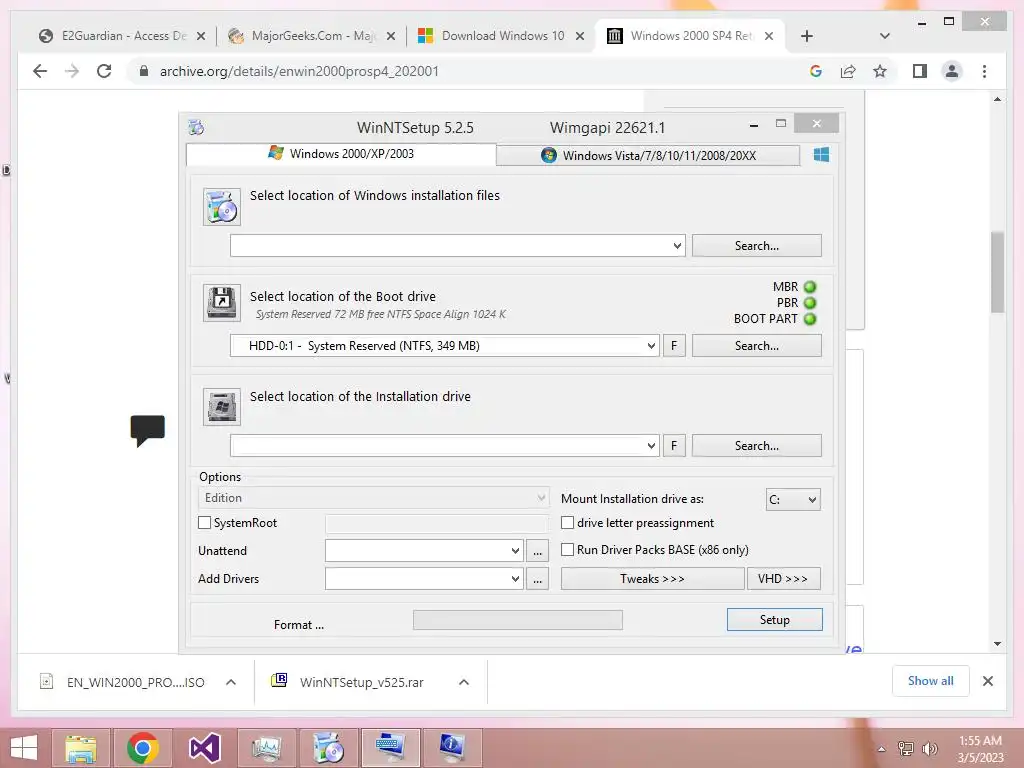Click the Google icon in address bar
Screen dimensions: 1024x768
pos(816,71)
